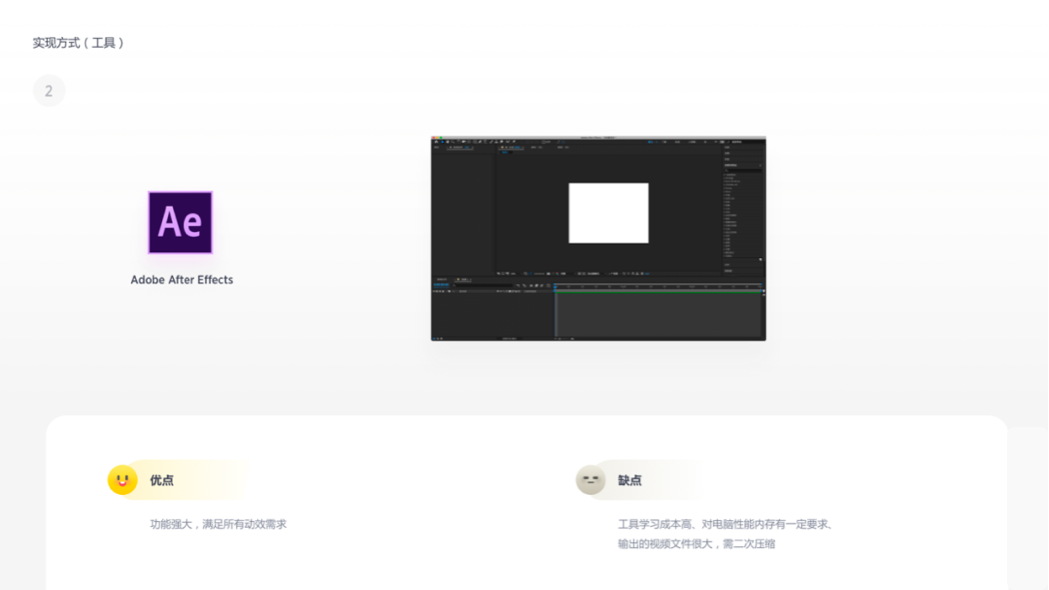Click the circled number 2 badge
Viewport: 1049px width, 590px height.
click(49, 91)
